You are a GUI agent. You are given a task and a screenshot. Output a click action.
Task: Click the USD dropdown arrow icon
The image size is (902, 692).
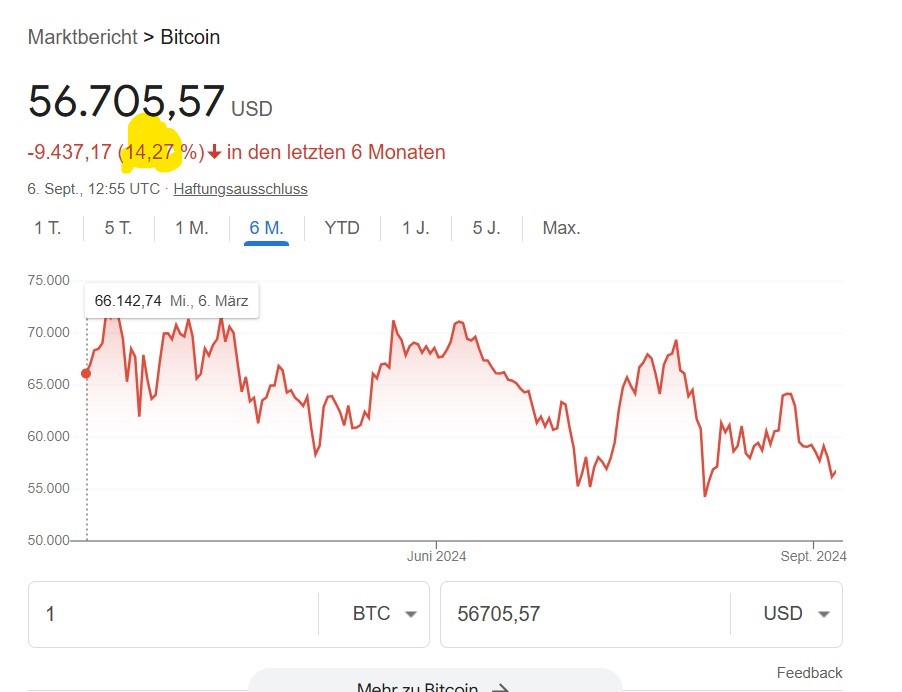pyautogui.click(x=824, y=614)
